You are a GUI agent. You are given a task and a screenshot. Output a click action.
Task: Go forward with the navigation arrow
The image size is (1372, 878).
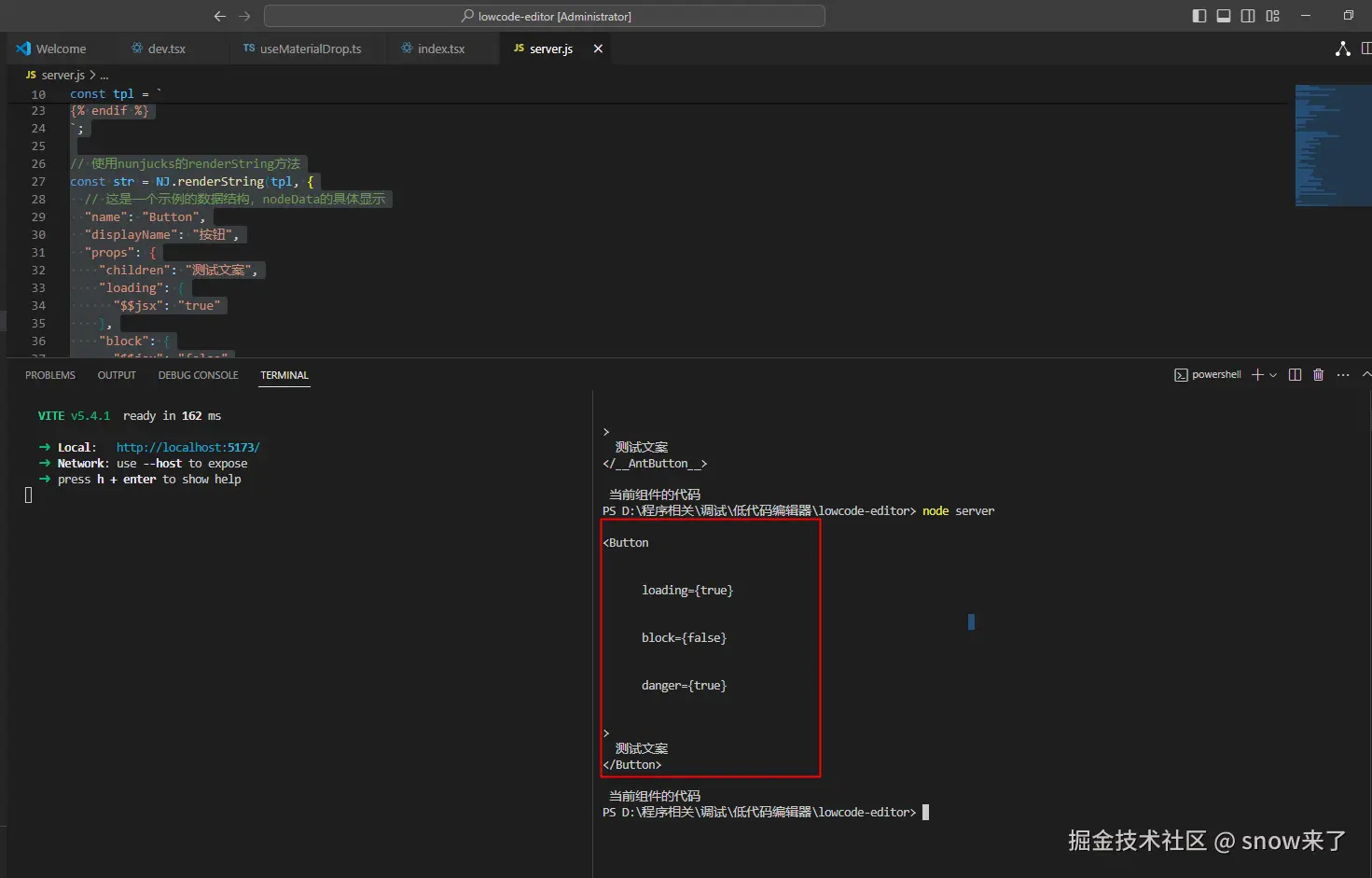point(244,16)
